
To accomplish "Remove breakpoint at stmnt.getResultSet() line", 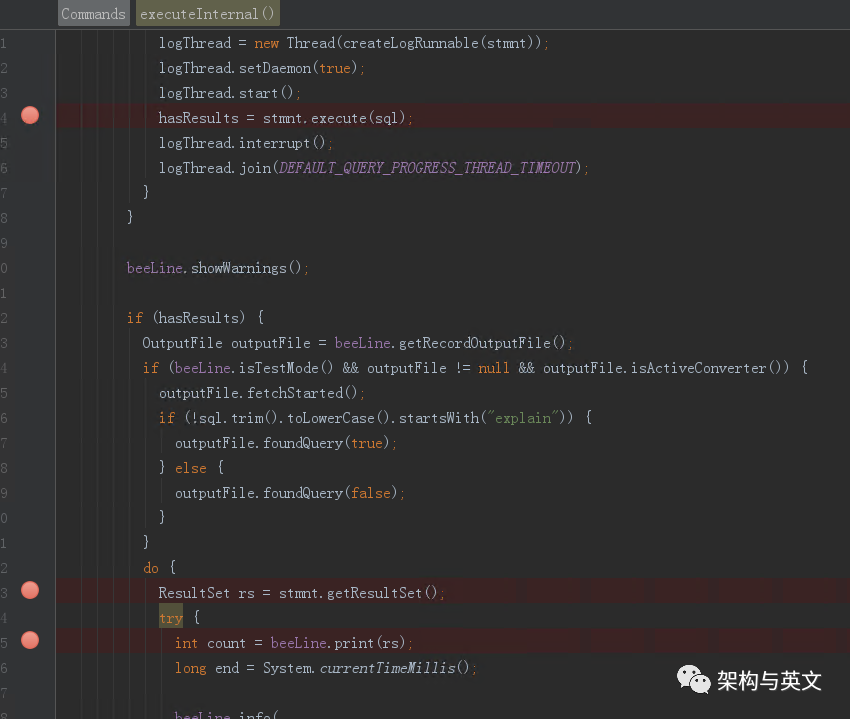I will [30, 590].
